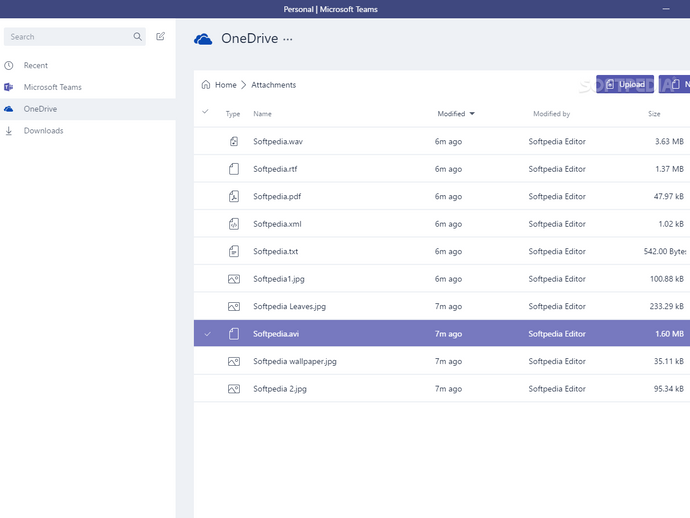Click the Upload button
The width and height of the screenshot is (690, 518).
(x=625, y=84)
